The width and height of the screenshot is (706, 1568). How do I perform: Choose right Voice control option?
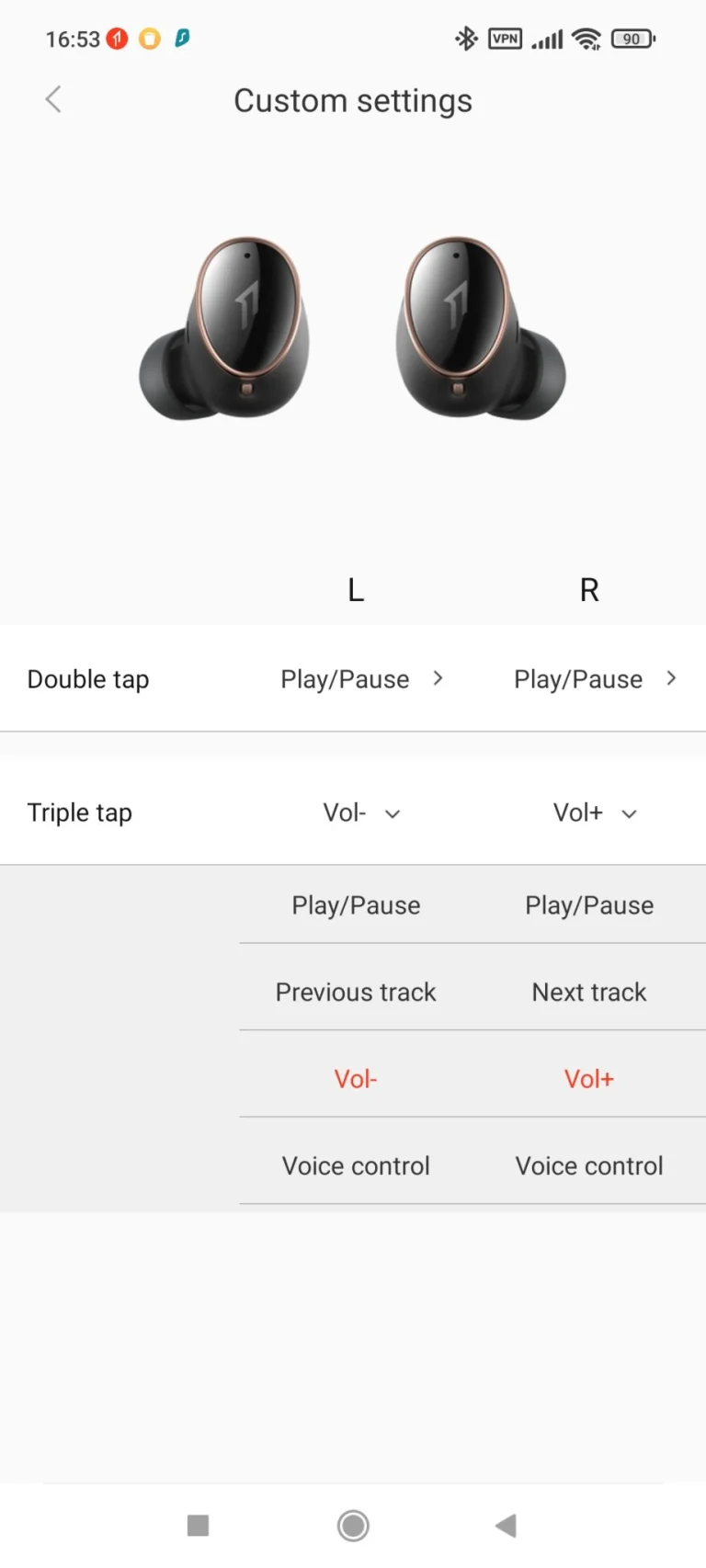(589, 1166)
